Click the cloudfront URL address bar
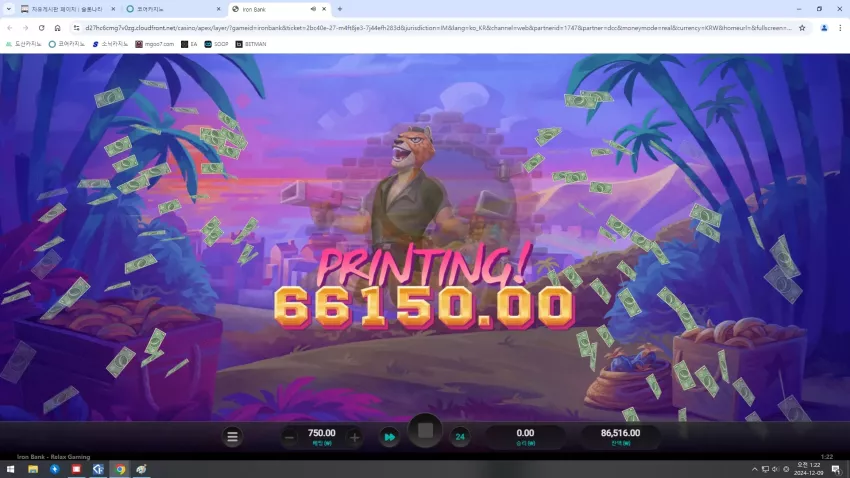Viewport: 850px width, 478px height. pyautogui.click(x=438, y=28)
